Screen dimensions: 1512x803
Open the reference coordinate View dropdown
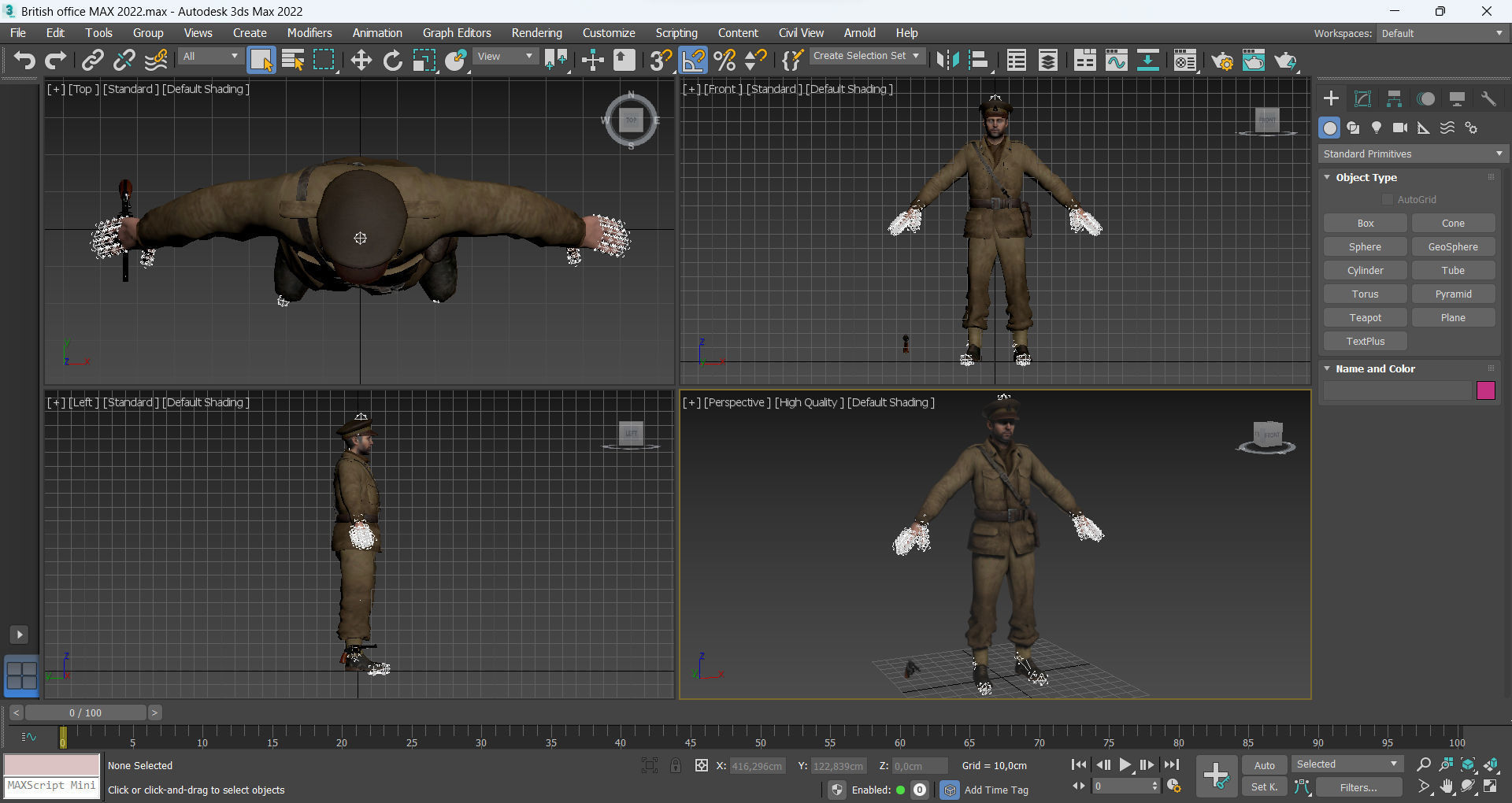point(506,57)
